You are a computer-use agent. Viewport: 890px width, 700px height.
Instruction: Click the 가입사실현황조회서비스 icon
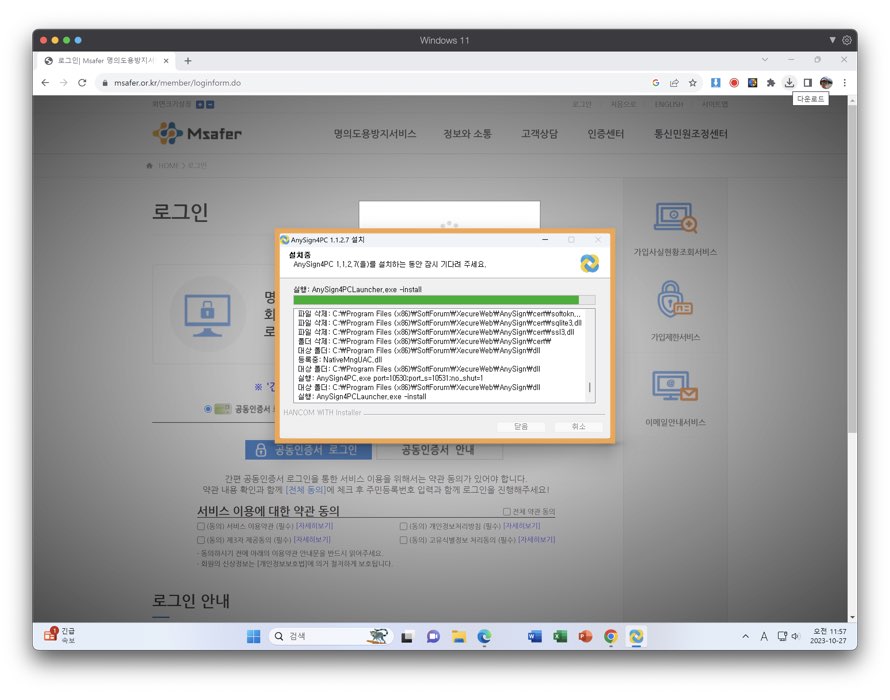coord(675,218)
